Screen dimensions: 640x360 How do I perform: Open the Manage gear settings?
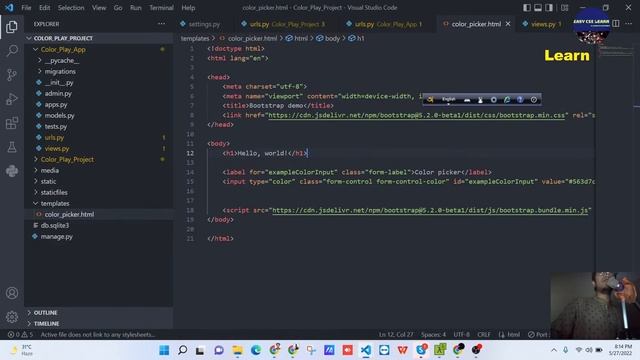click(12, 316)
